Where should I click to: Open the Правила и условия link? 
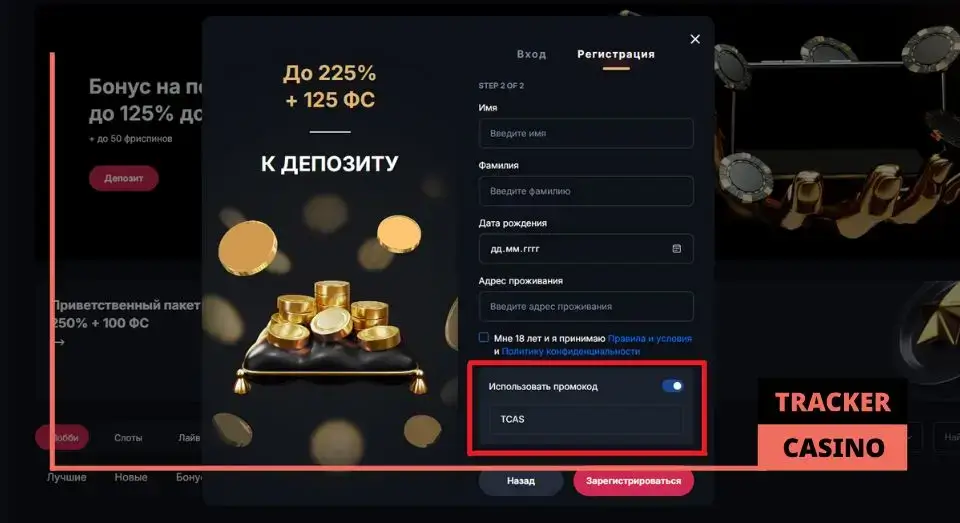point(650,338)
